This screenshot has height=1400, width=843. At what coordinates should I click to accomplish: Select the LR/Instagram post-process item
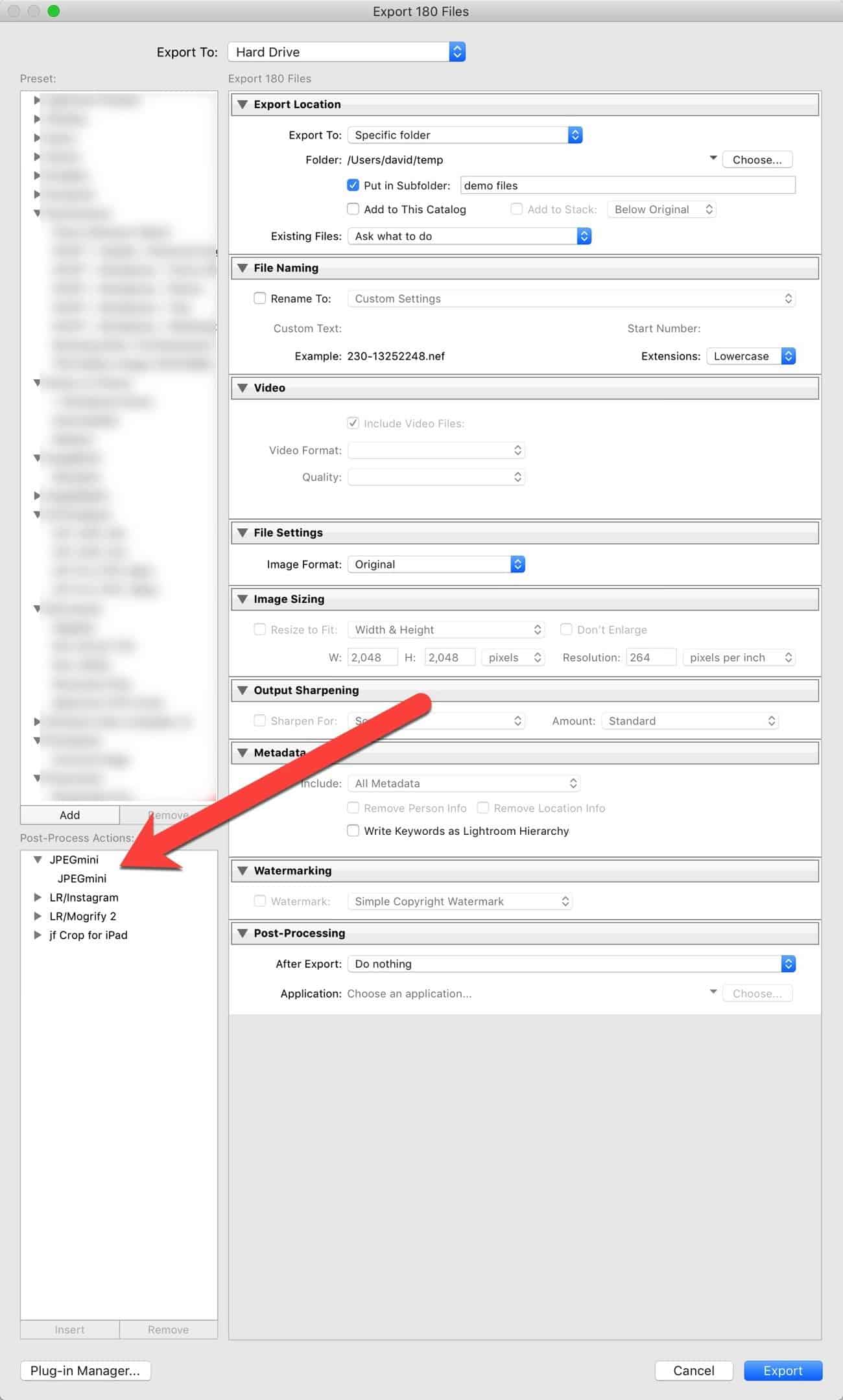[x=84, y=898]
